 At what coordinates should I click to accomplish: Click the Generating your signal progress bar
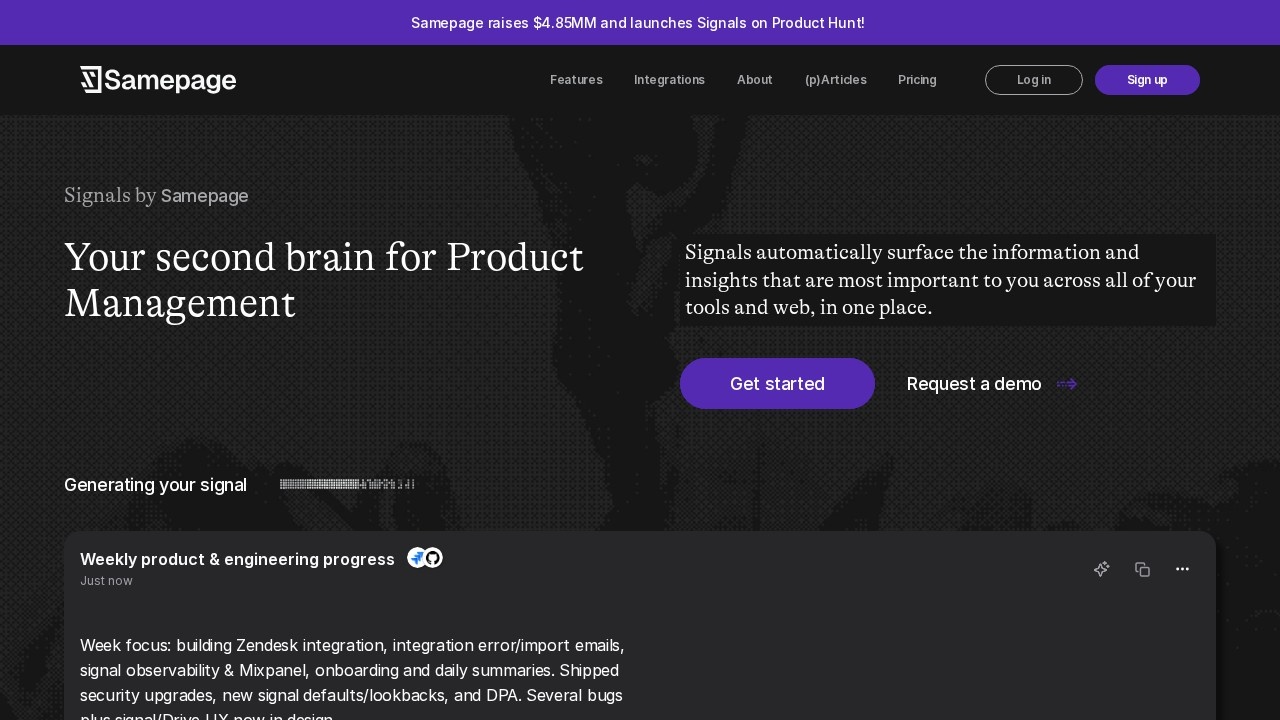coord(347,484)
